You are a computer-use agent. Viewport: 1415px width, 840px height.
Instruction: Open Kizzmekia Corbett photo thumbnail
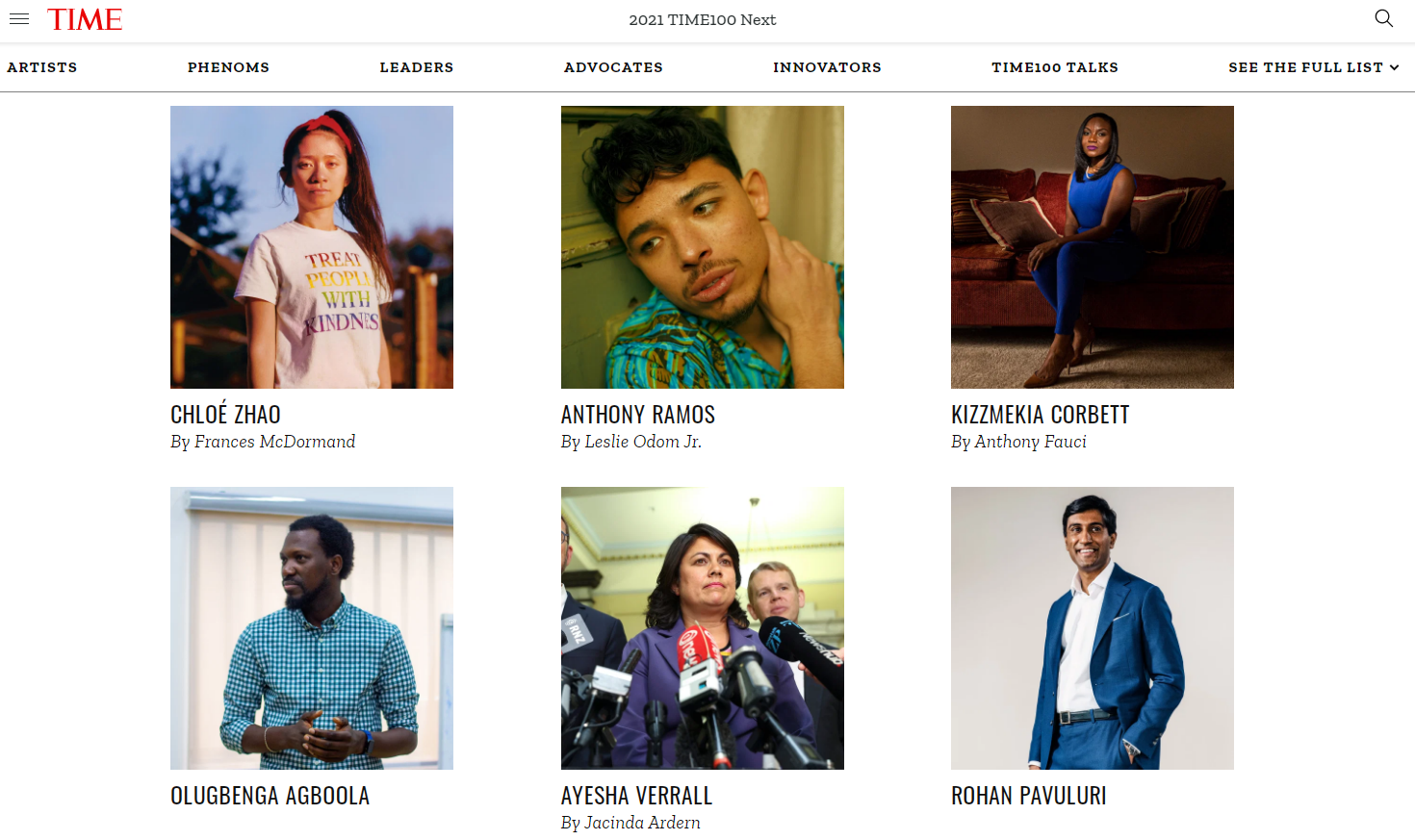(1093, 247)
